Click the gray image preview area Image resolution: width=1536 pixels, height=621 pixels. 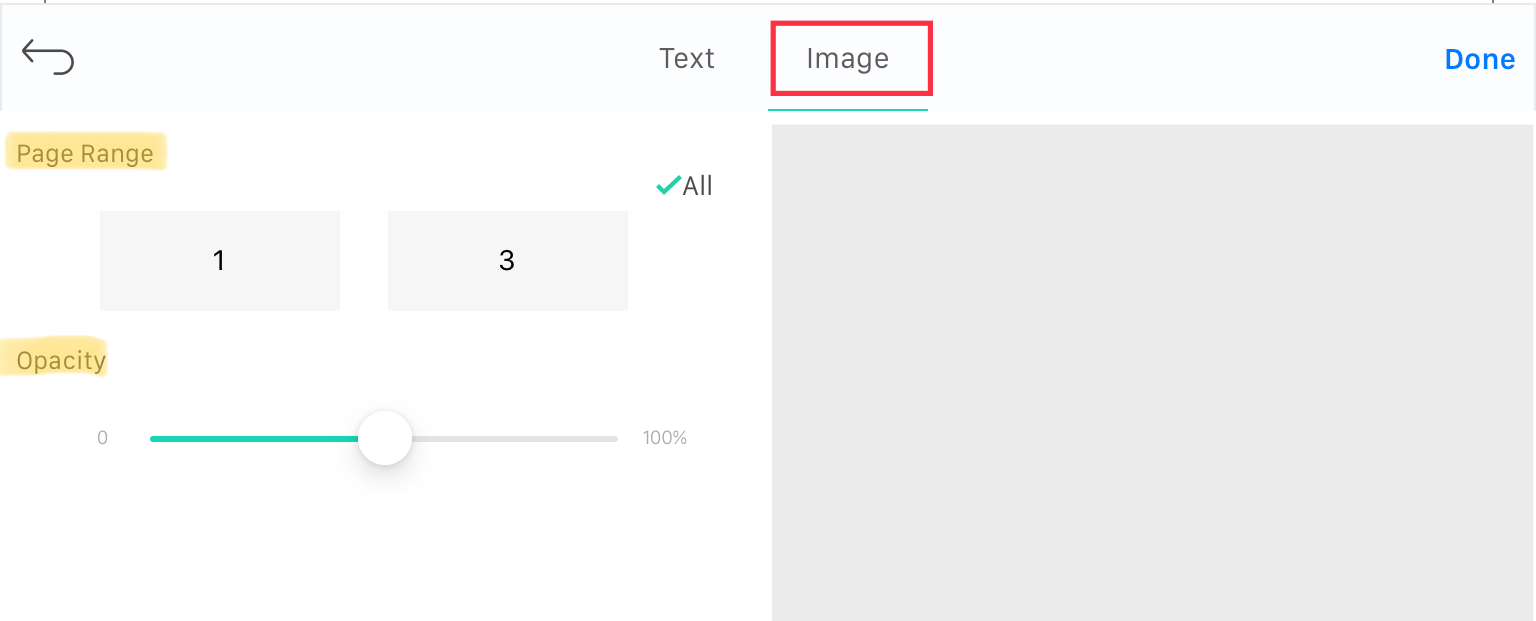coord(1153,372)
